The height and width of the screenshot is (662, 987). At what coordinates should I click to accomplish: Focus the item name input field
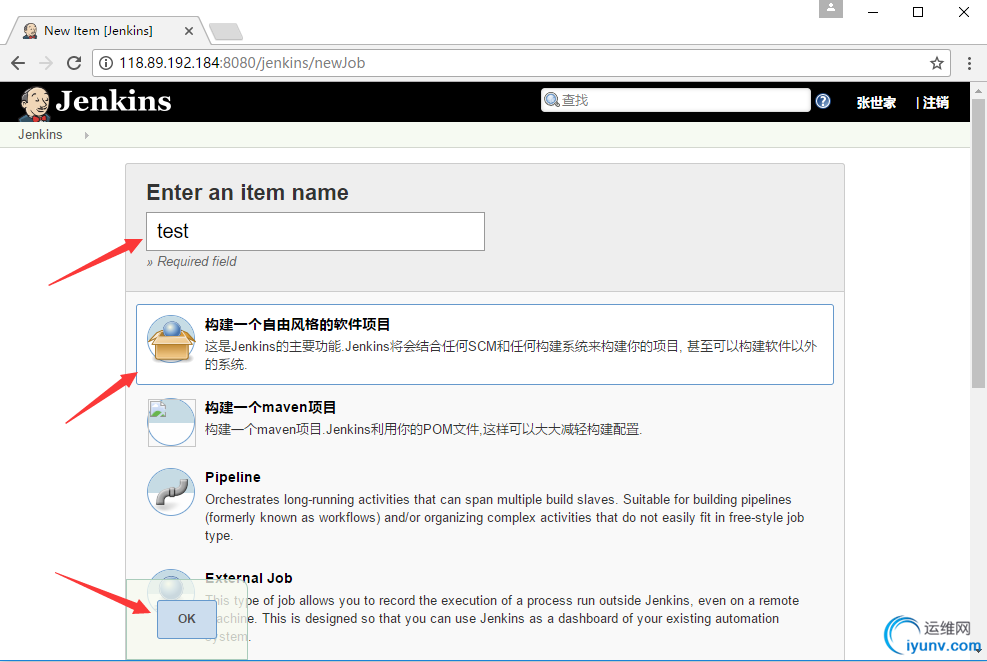(315, 231)
